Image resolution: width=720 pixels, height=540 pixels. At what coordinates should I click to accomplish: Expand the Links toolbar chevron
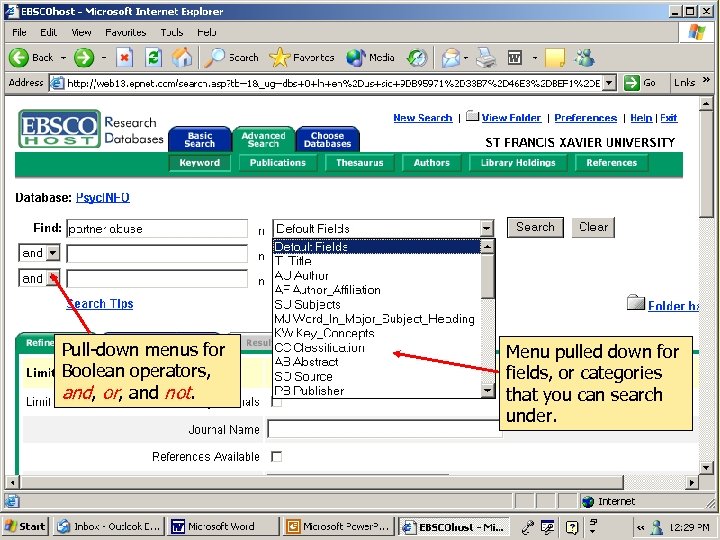coord(706,80)
